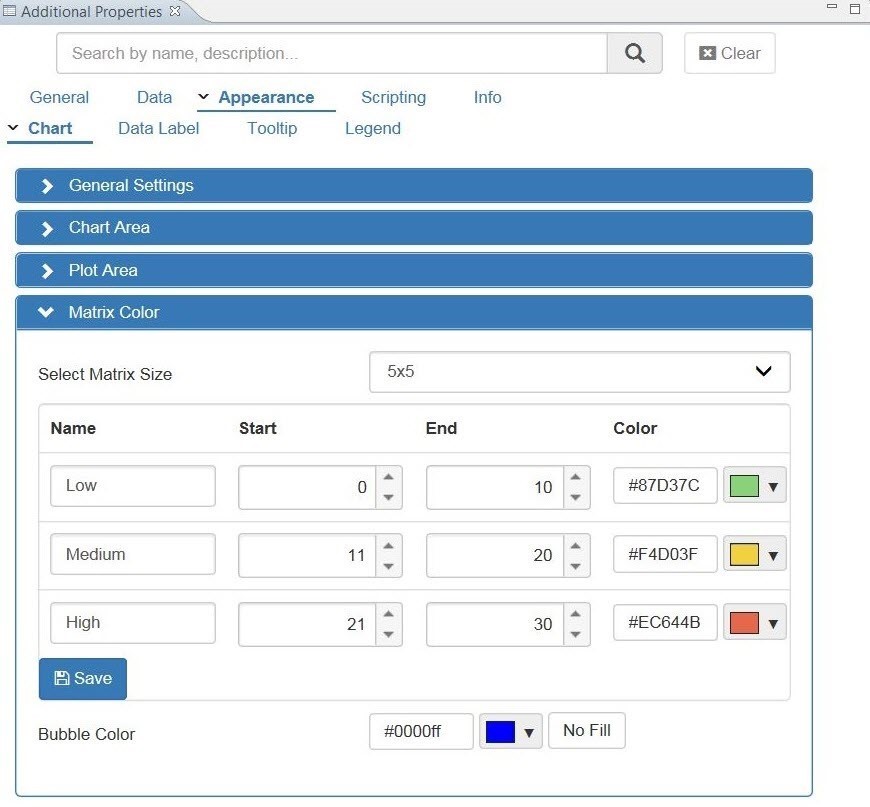
Task: Open the Legend sub-tab
Action: 372,128
